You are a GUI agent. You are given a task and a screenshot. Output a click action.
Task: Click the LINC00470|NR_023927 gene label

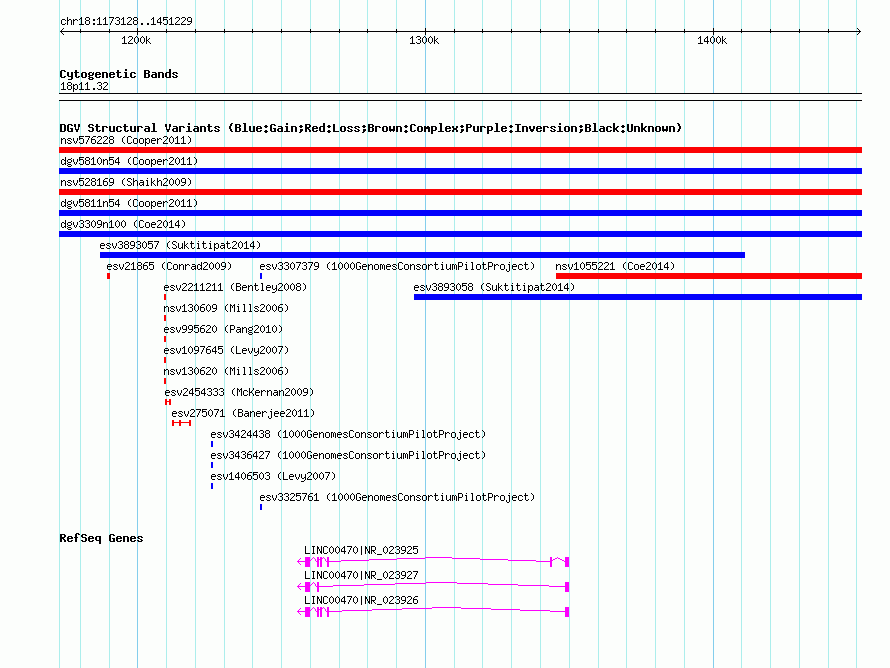point(361,575)
